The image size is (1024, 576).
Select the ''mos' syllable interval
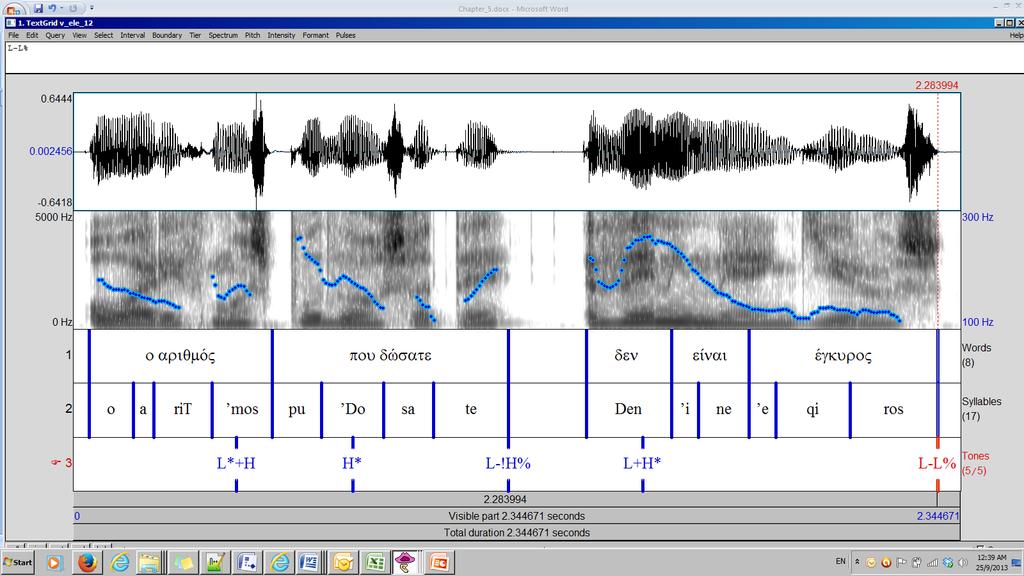tap(242, 409)
